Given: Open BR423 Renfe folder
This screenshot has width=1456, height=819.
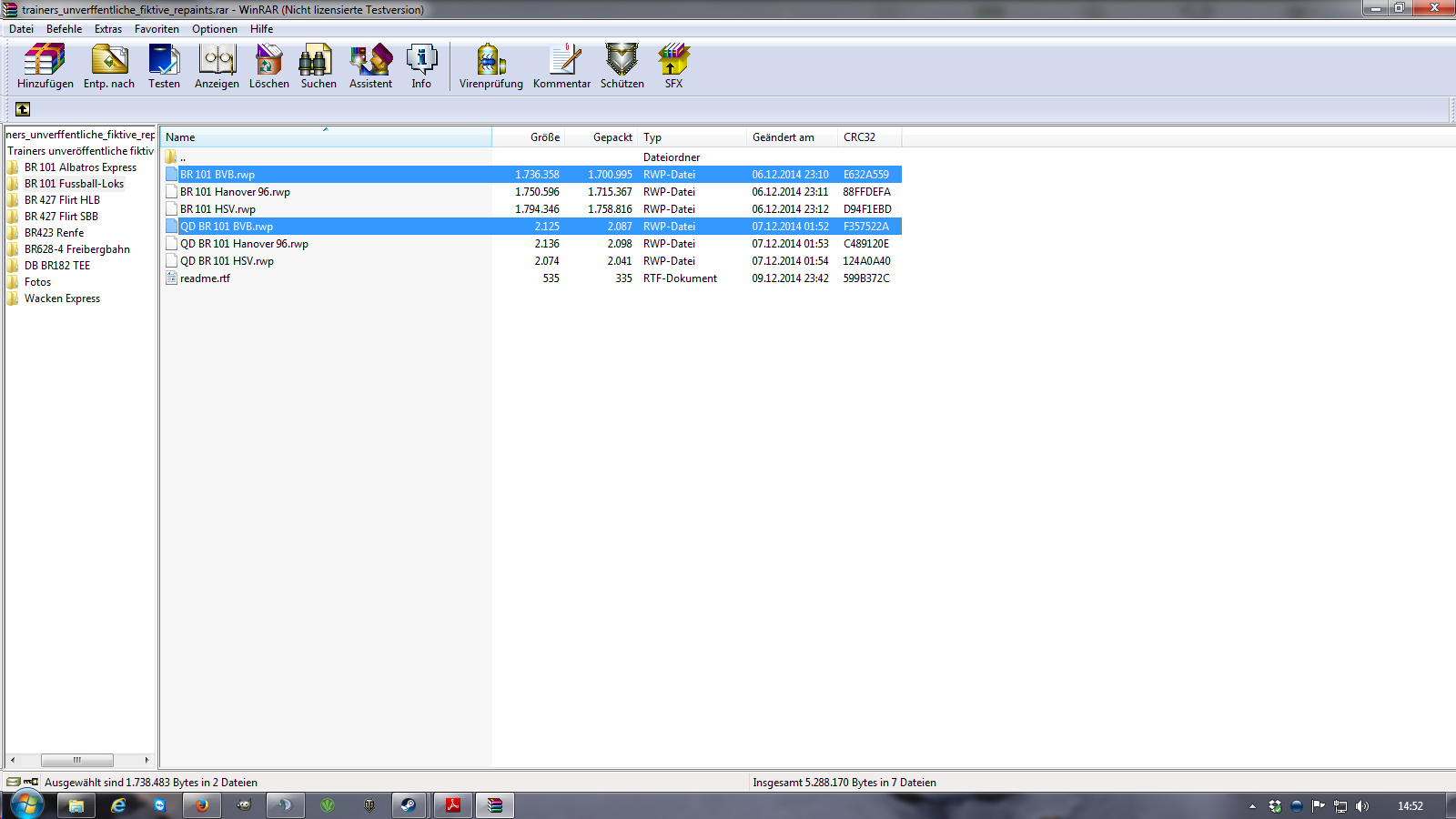Looking at the screenshot, I should click(x=54, y=233).
